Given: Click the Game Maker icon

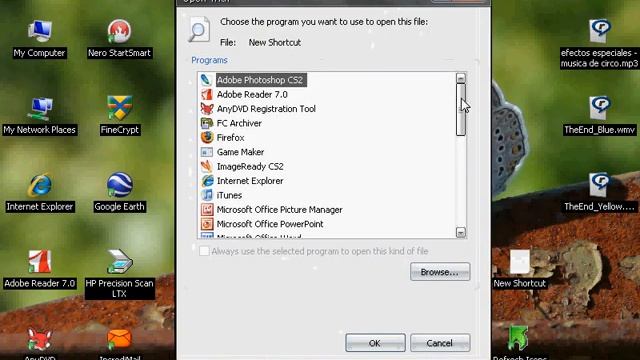Looking at the screenshot, I should (x=207, y=152).
